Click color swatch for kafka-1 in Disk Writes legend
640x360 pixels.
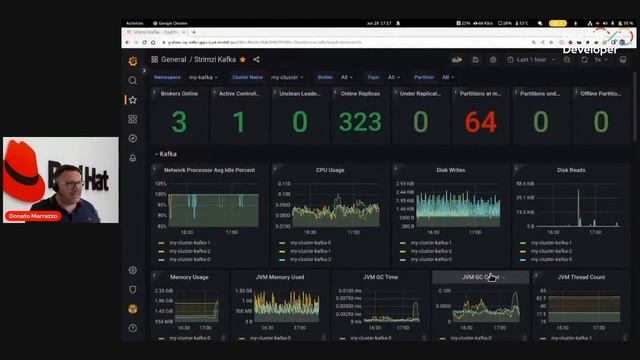point(402,243)
